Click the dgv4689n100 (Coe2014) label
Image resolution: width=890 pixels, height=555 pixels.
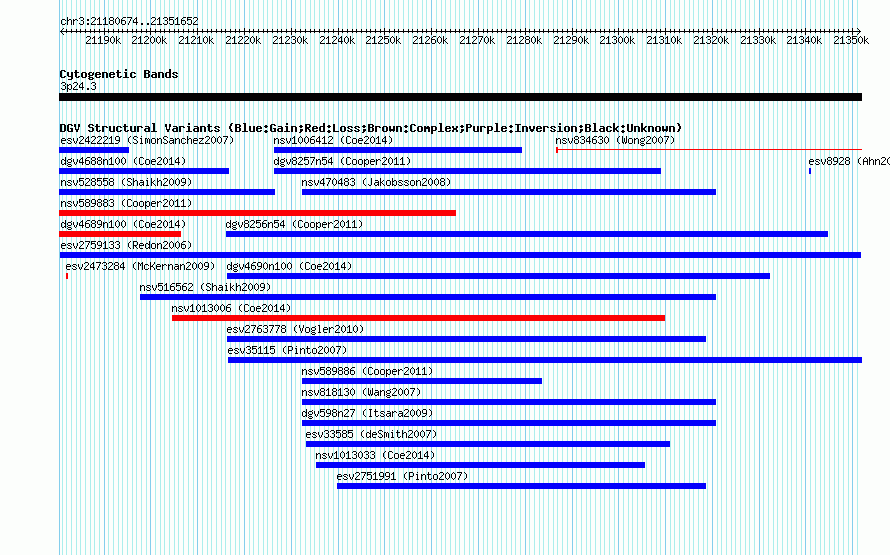tap(123, 224)
